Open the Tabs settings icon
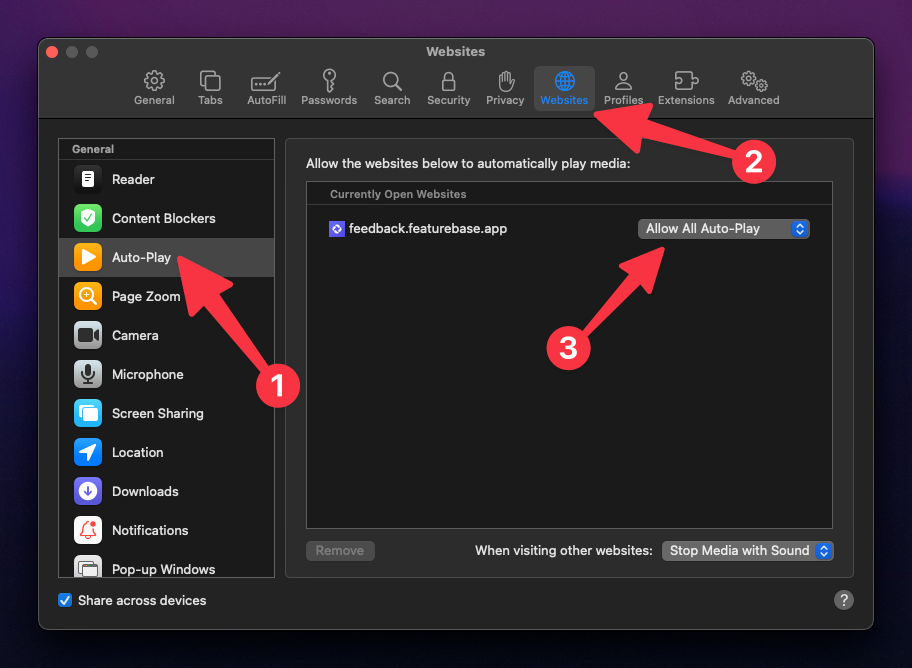Viewport: 912px width, 668px height. [210, 80]
